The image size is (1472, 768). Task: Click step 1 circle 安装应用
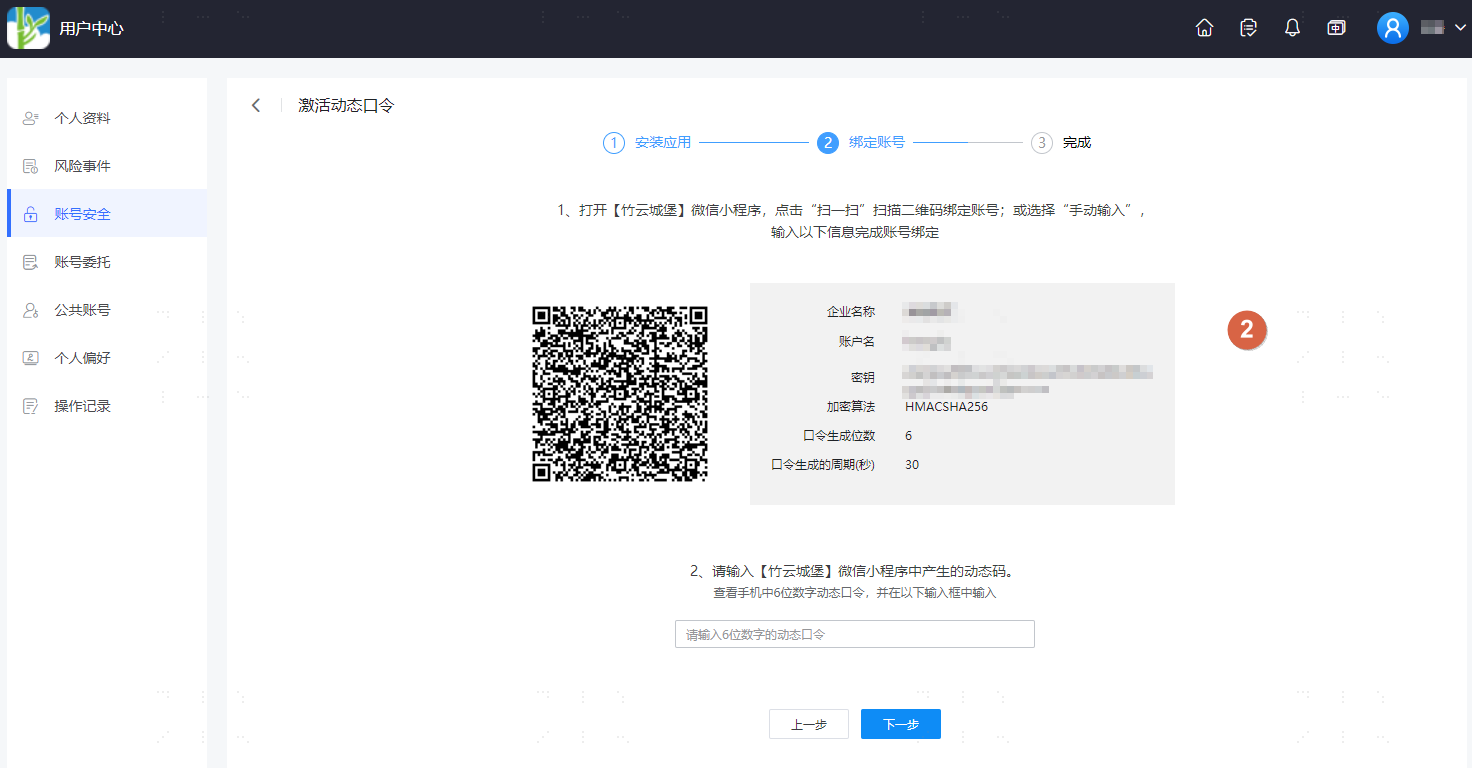pyautogui.click(x=613, y=143)
